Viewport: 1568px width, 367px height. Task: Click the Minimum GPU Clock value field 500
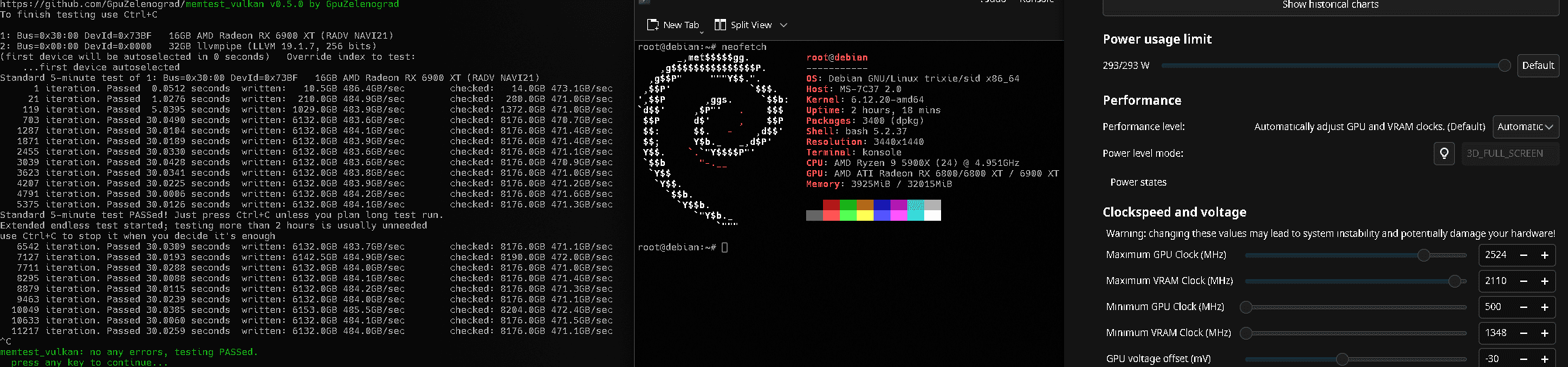1496,307
